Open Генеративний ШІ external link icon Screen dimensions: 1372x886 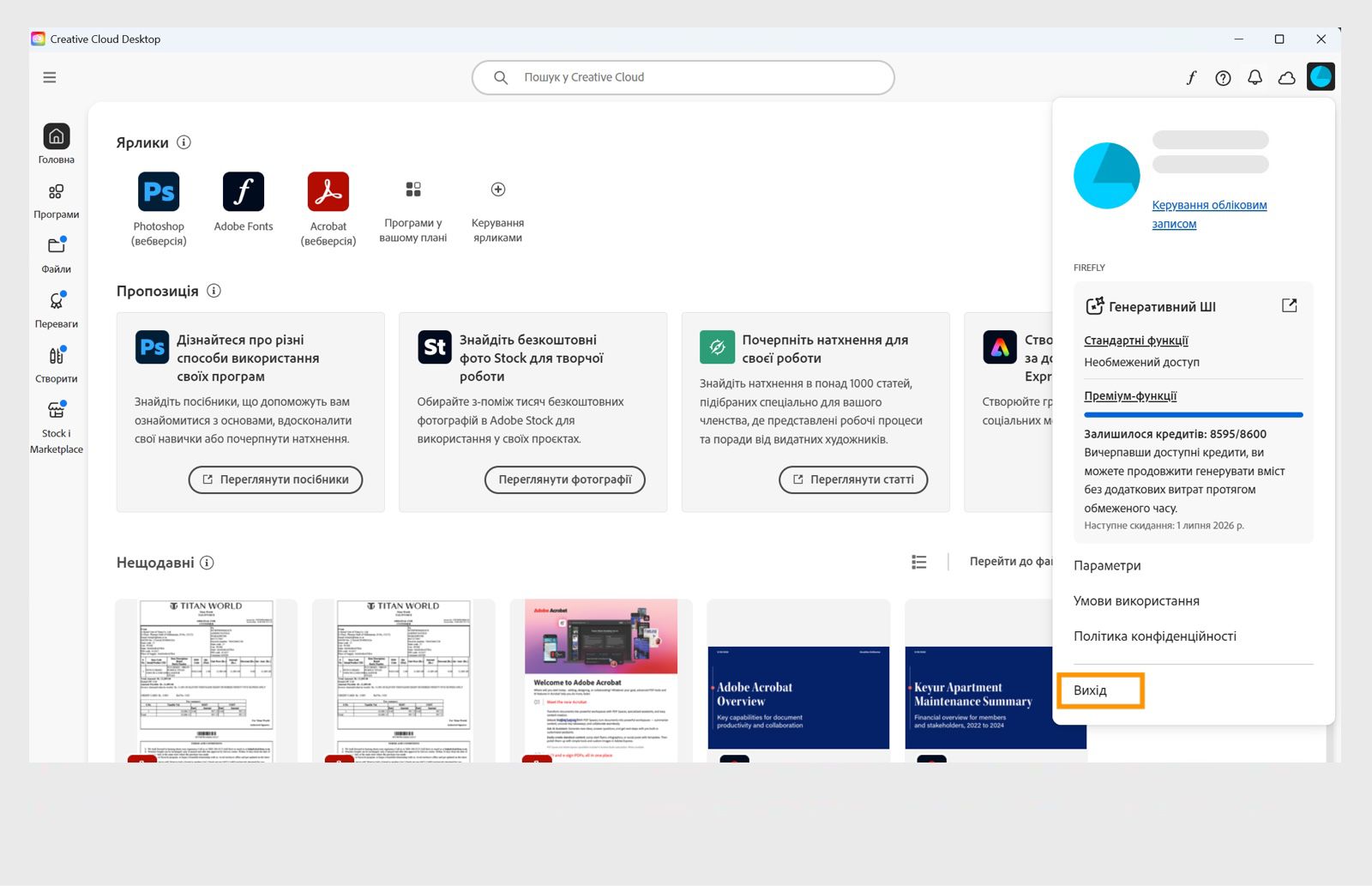(x=1289, y=305)
